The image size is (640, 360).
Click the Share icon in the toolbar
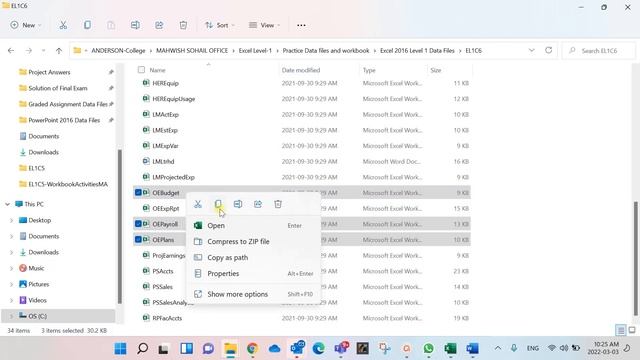click(x=159, y=25)
